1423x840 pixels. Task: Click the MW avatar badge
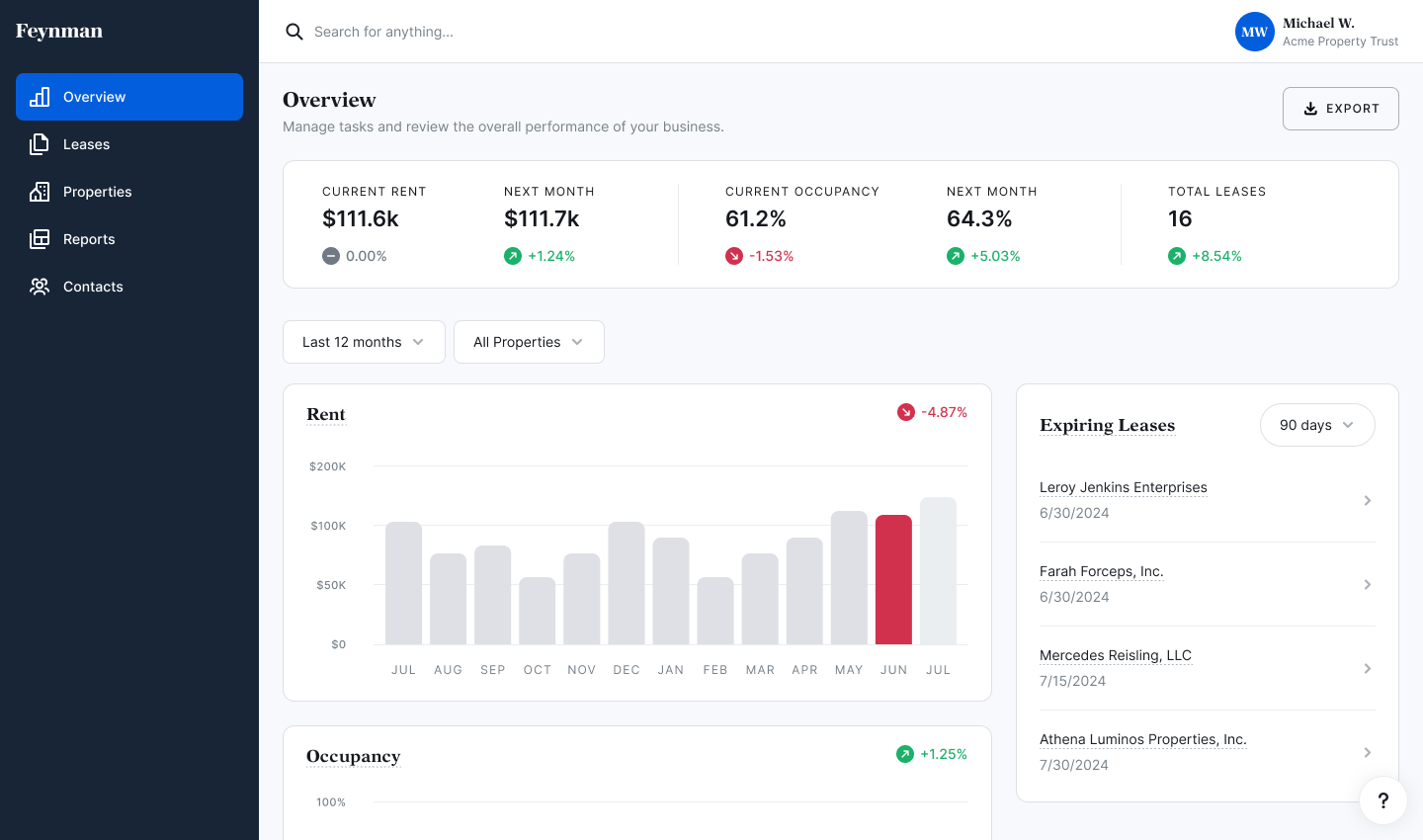[x=1254, y=32]
